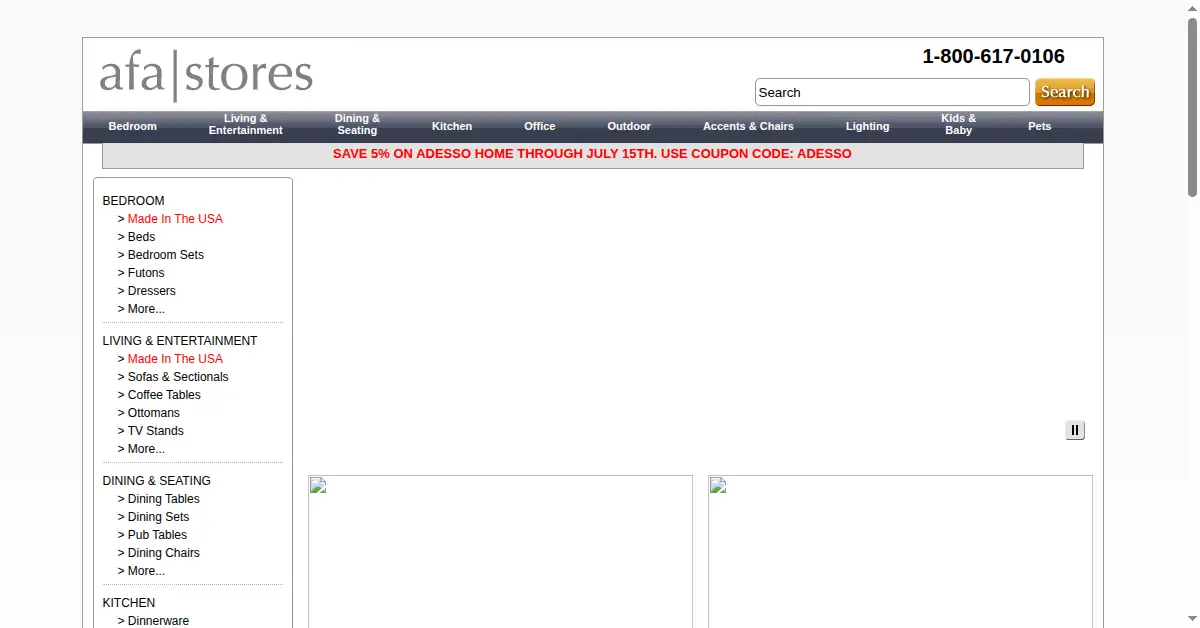Expand More under Bedroom category

tap(146, 309)
